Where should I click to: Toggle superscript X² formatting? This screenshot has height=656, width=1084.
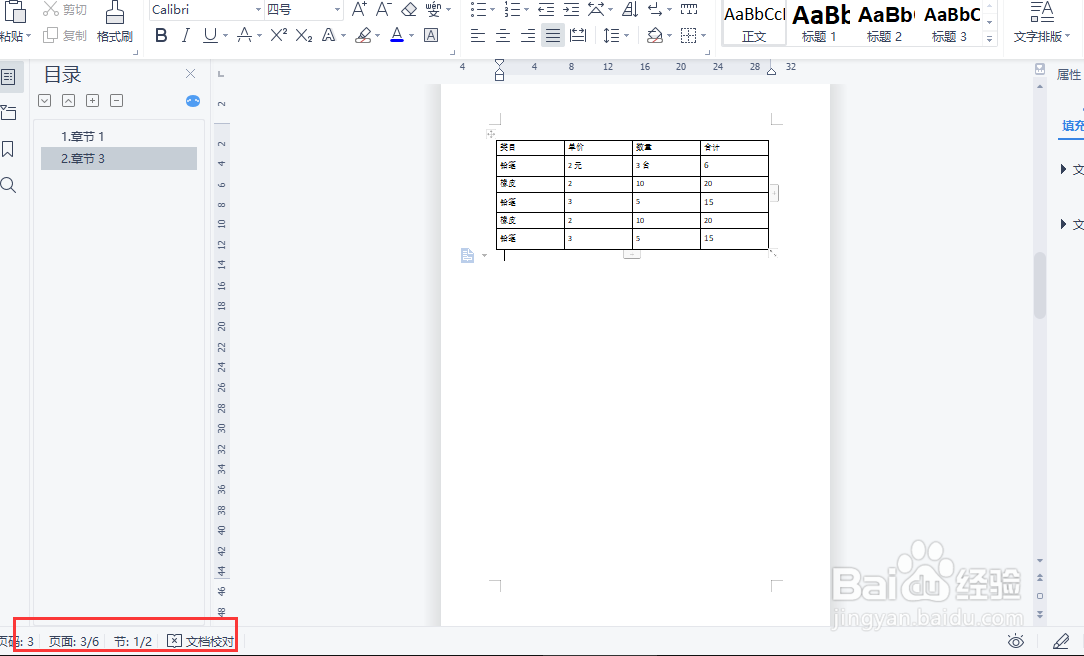pos(279,35)
